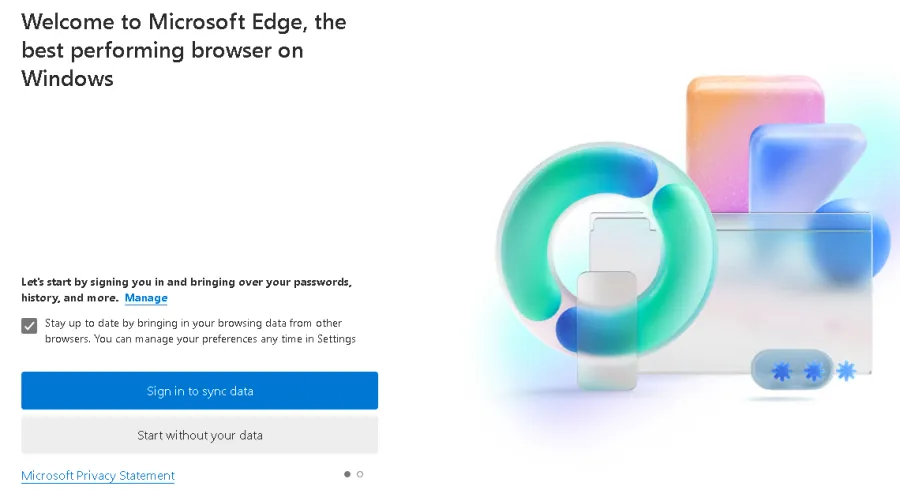Viewport: 900px width, 490px height.
Task: Click the lone asterisk outside the pill
Action: coord(847,371)
